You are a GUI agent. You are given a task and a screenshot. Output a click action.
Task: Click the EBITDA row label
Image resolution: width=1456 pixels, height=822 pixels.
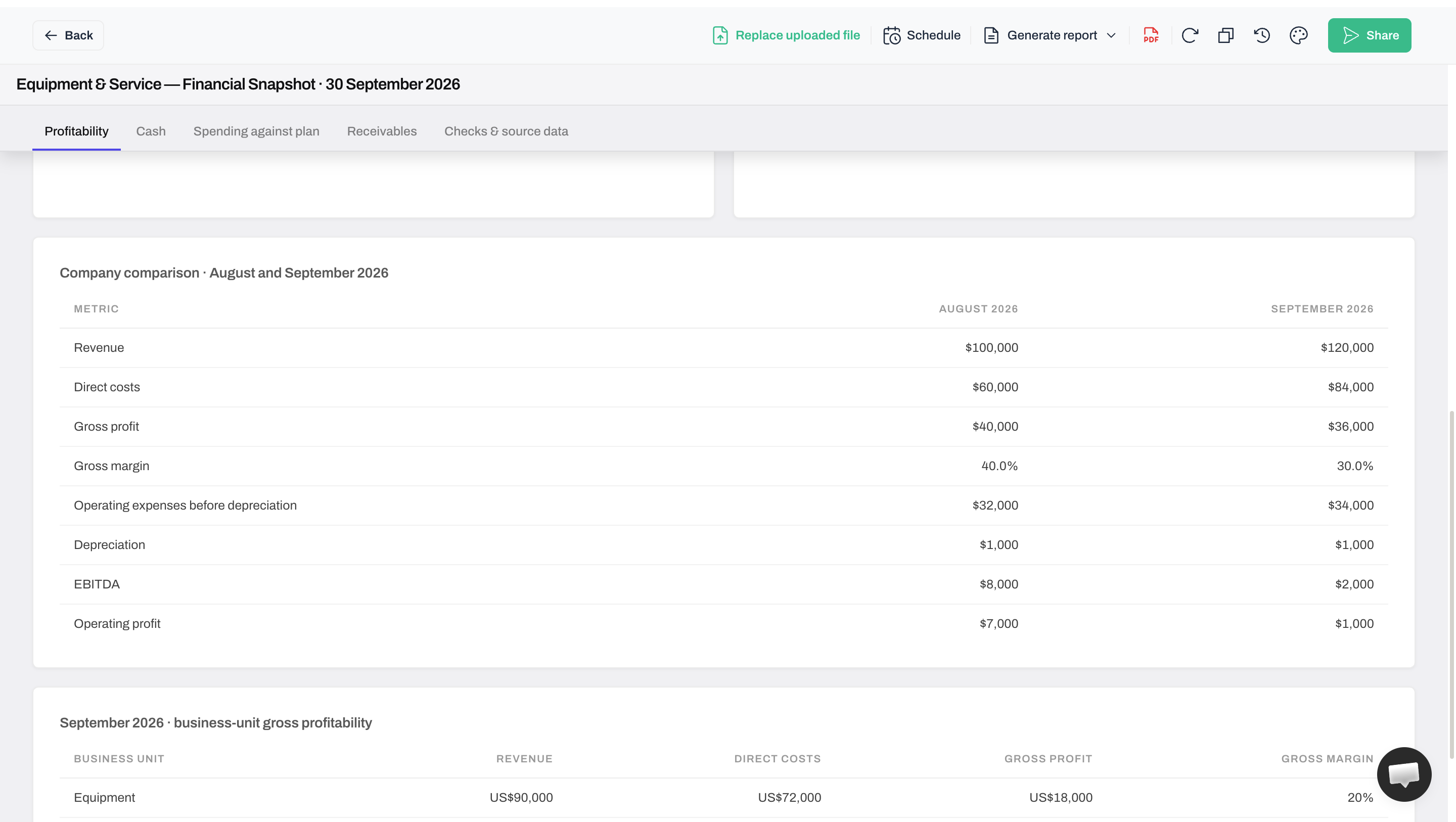[97, 584]
